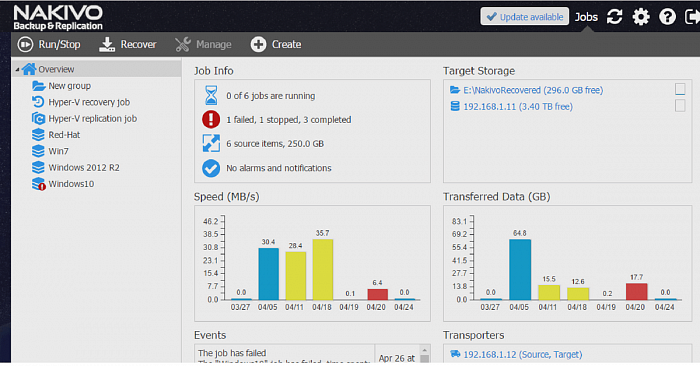Open the Create menu with plus icon

[x=276, y=44]
